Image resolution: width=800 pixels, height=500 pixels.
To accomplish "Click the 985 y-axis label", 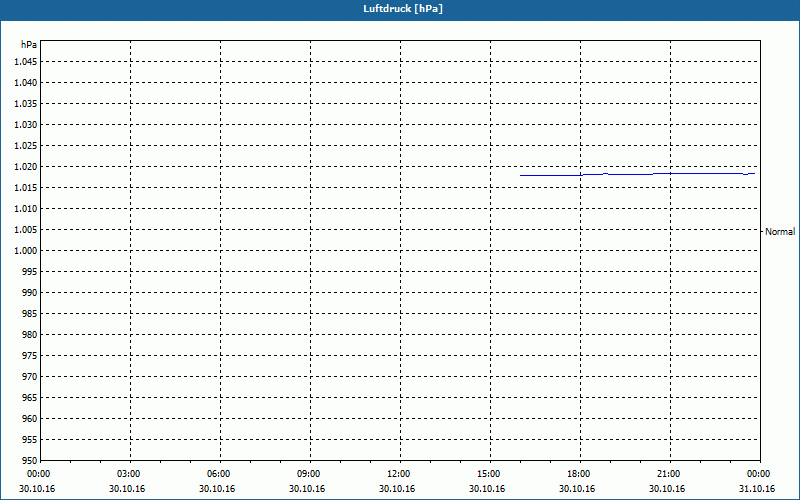I will click(30, 314).
